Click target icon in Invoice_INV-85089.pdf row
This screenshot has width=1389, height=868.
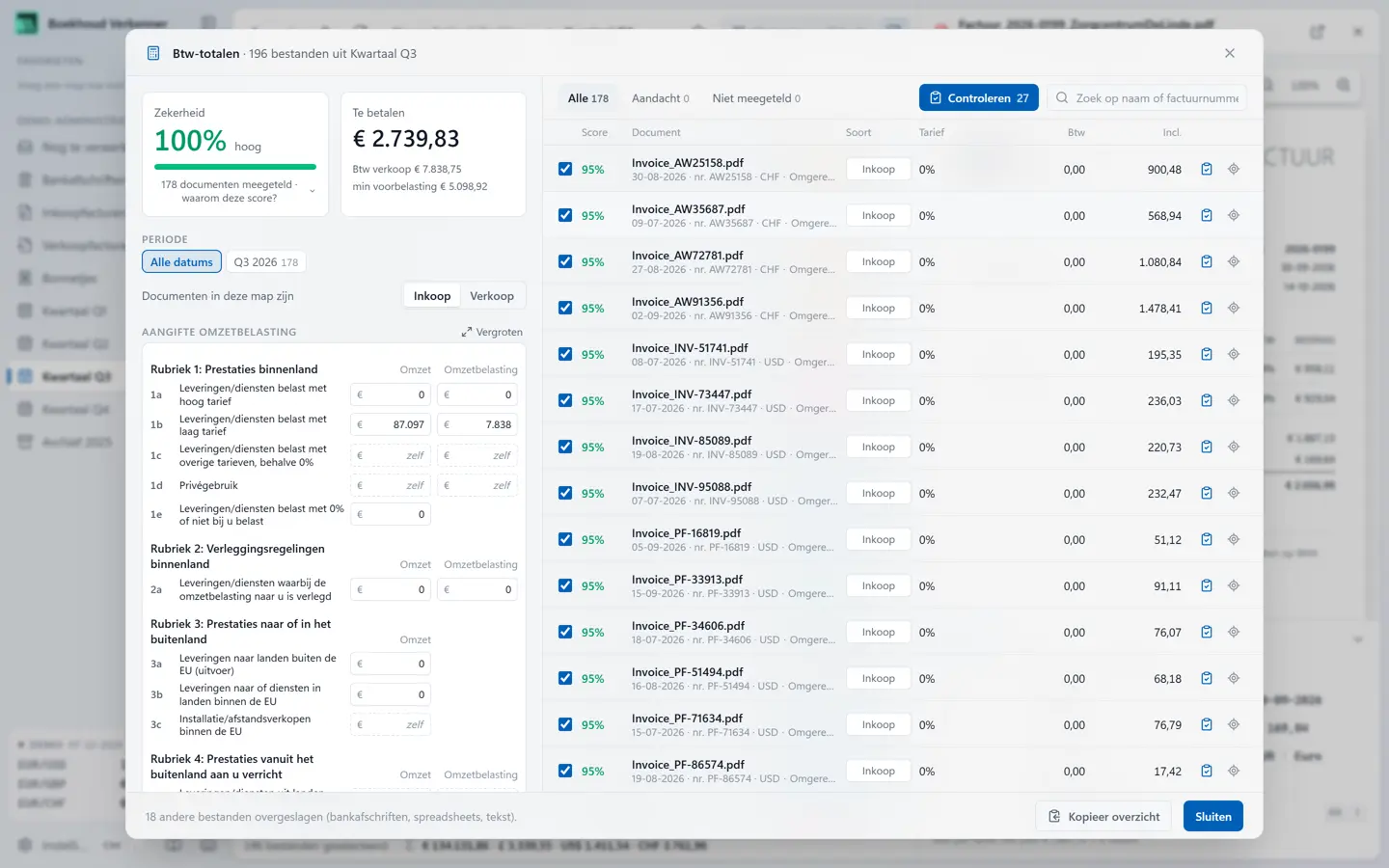click(1233, 447)
